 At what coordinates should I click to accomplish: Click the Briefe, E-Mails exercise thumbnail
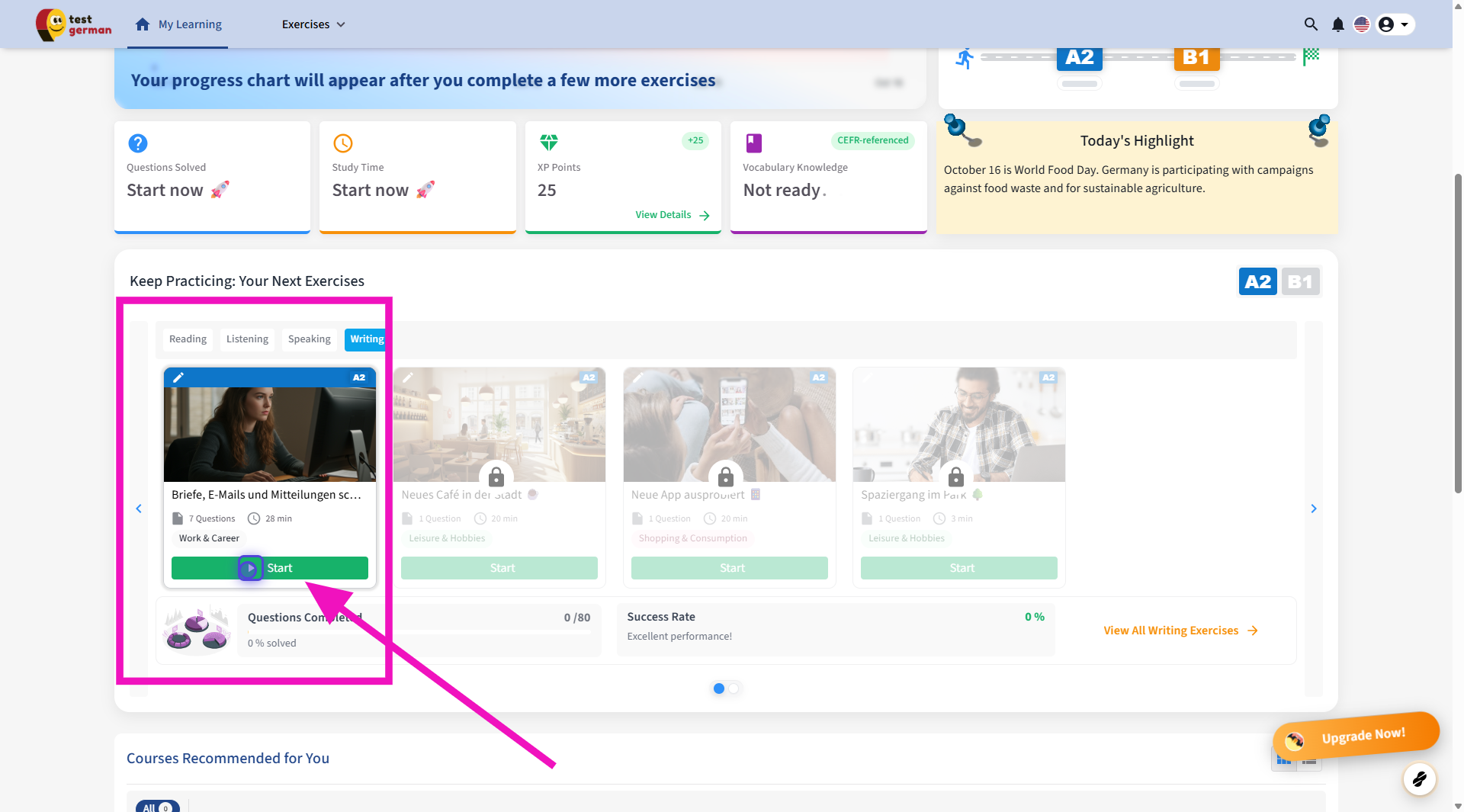point(269,433)
